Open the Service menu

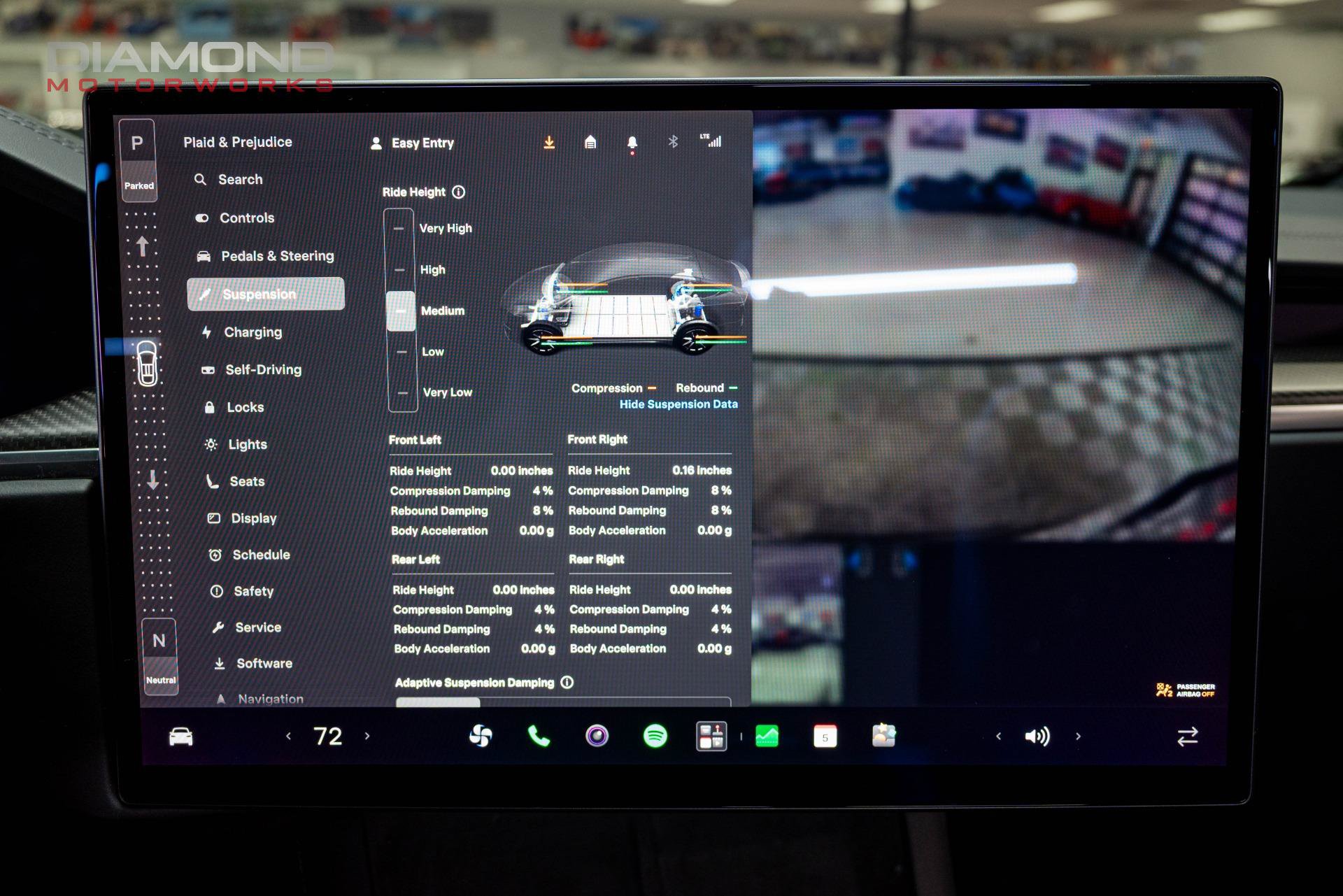click(x=246, y=627)
